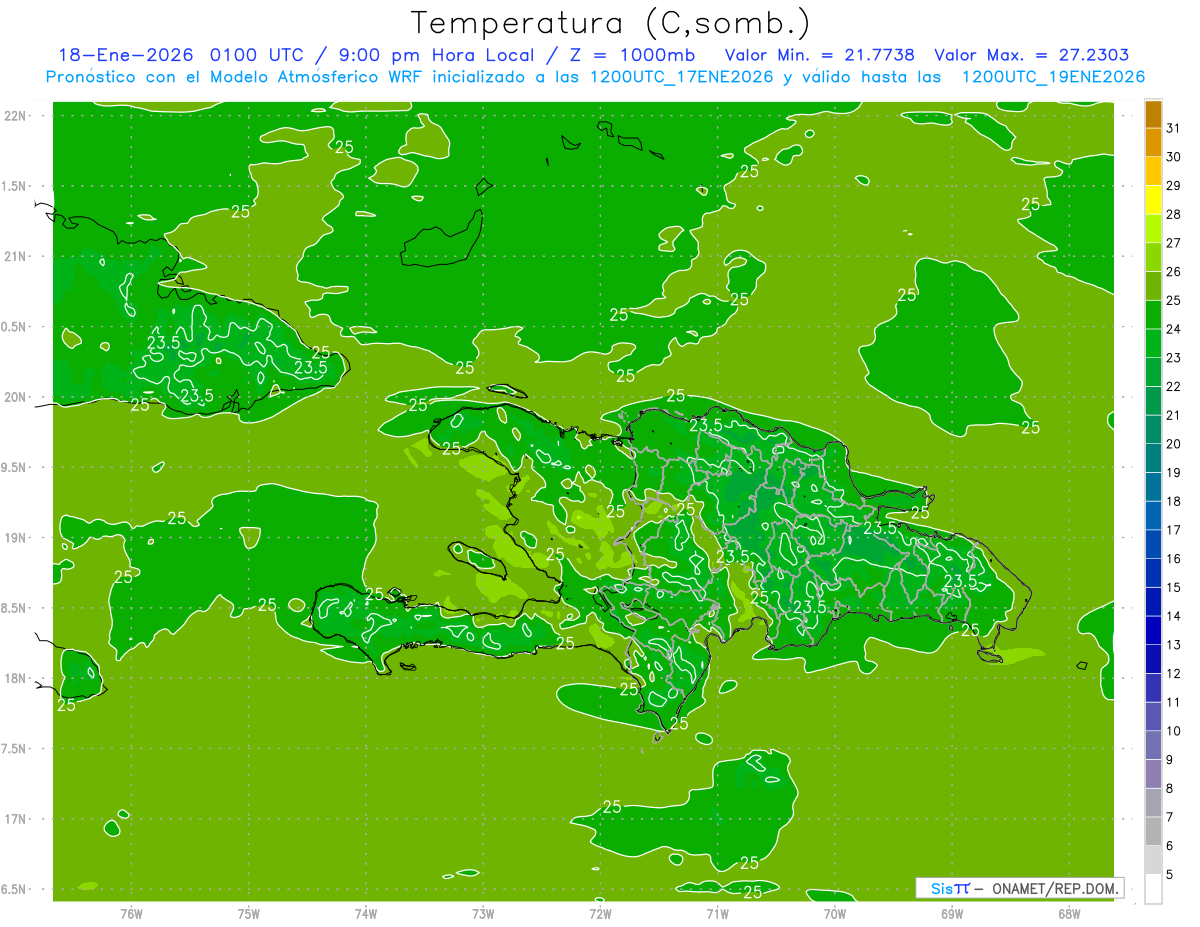Image resolution: width=1200 pixels, height=927 pixels.
Task: Click the "23" color scale label
Action: [x=1173, y=358]
